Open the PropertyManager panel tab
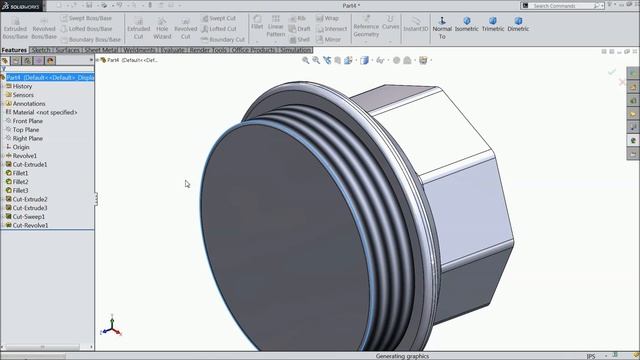This screenshot has height=360, width=640. click(x=16, y=60)
